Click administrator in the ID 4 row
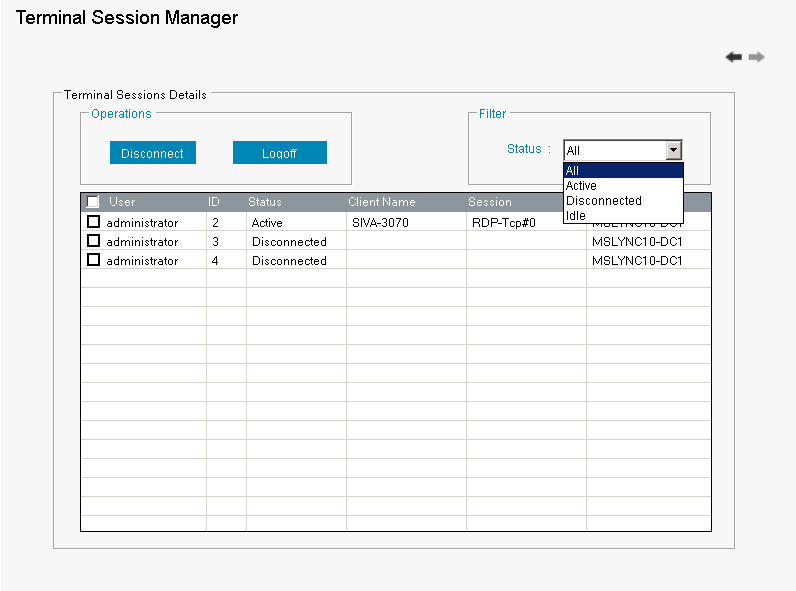 [142, 260]
